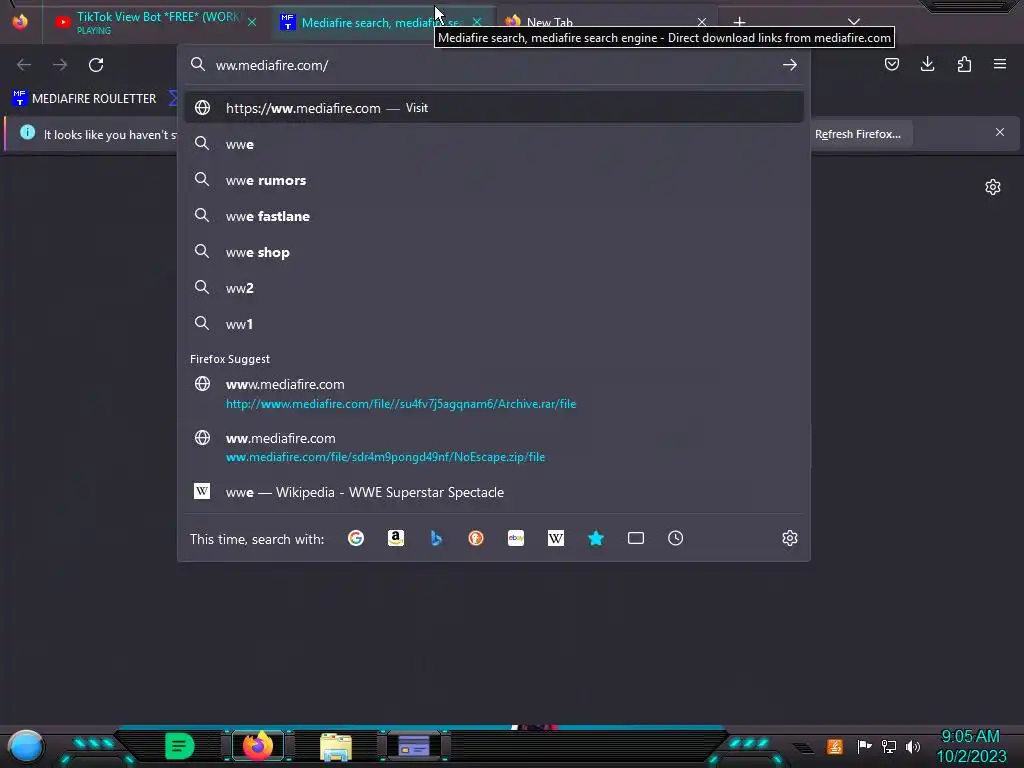This screenshot has width=1024, height=768.
Task: Click the volume speaker tray icon
Action: 913,746
